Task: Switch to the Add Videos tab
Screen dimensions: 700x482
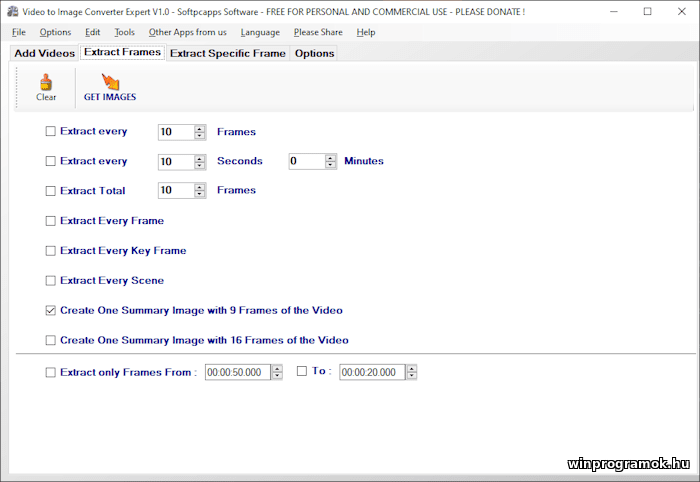Action: coord(44,53)
